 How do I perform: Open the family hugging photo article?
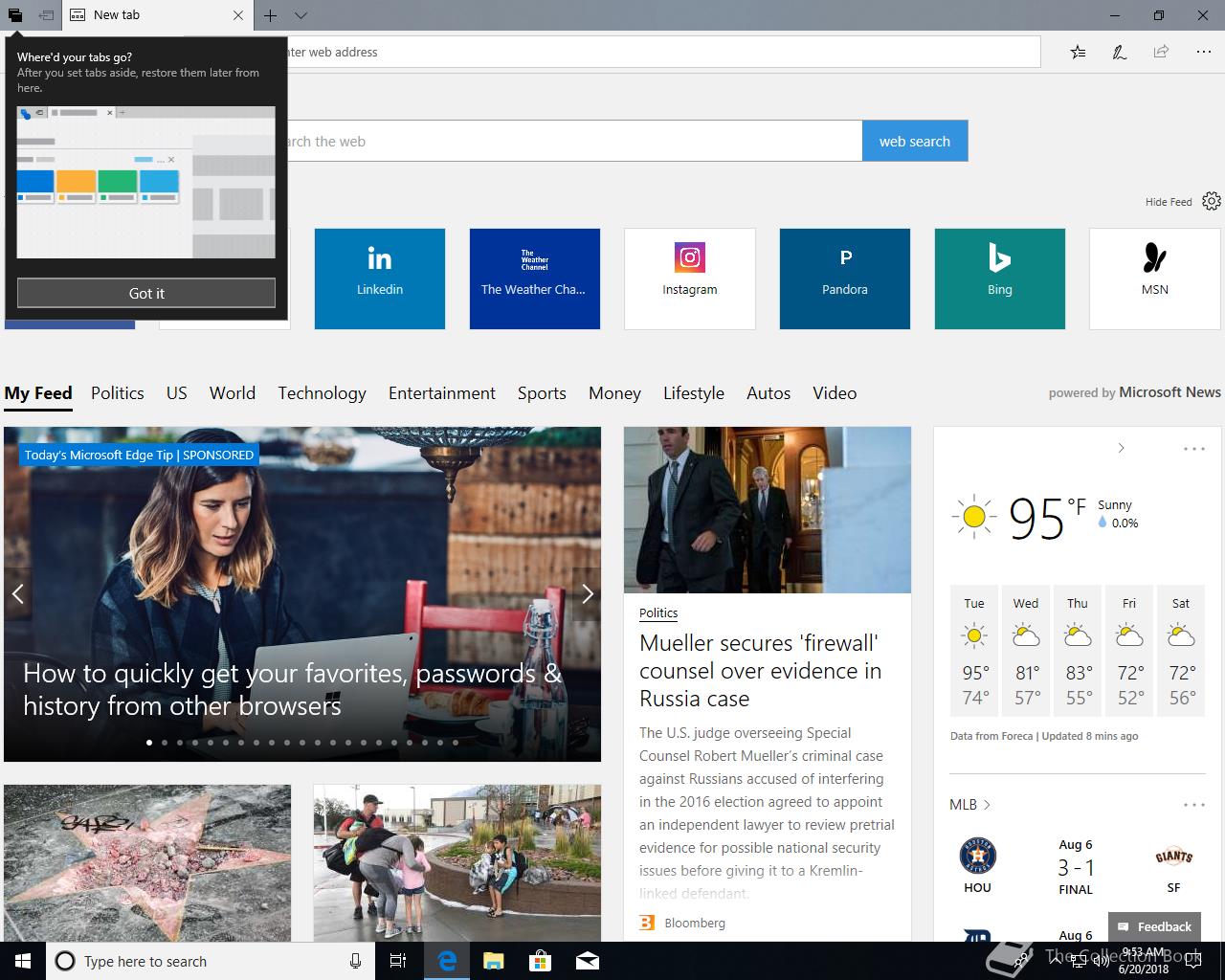click(457, 863)
